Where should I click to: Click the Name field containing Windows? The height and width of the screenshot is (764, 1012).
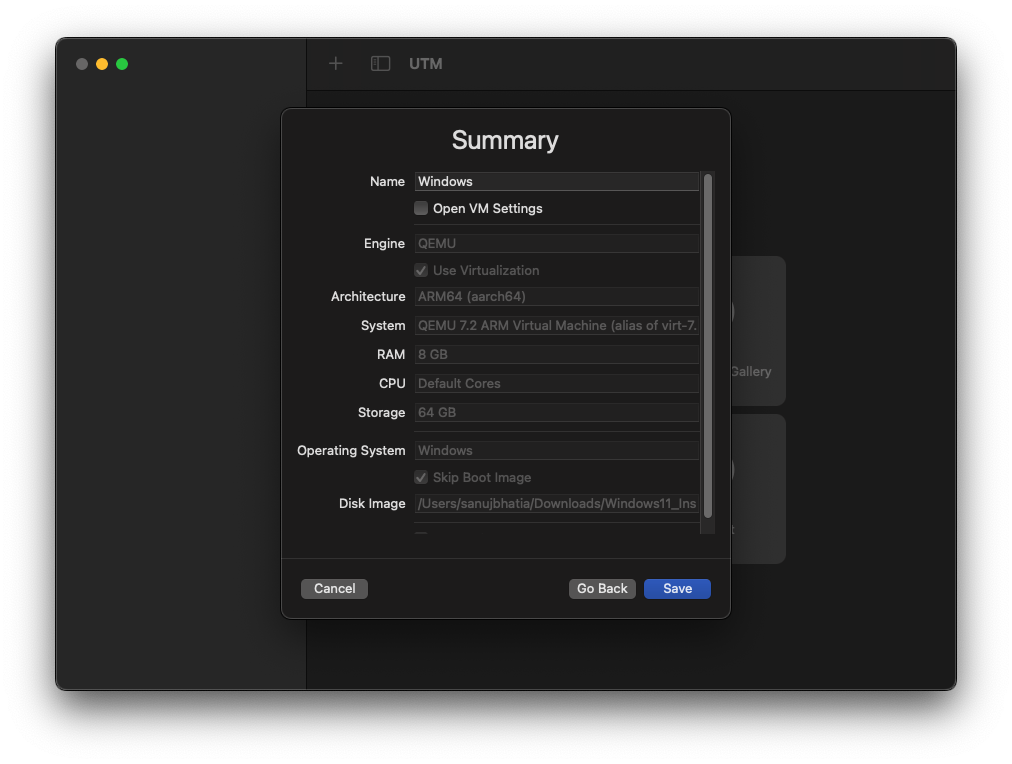(x=557, y=181)
